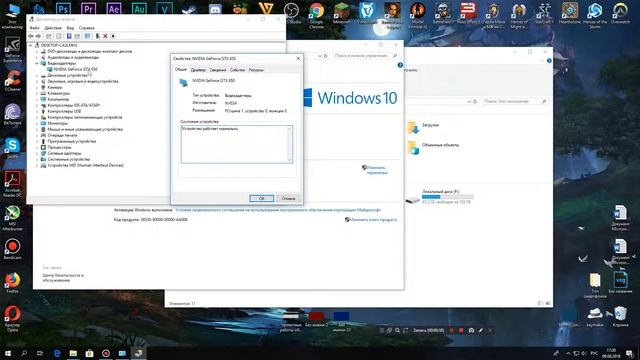Open the Загрузки folder in Explorer window
The image size is (640, 360).
(x=423, y=127)
